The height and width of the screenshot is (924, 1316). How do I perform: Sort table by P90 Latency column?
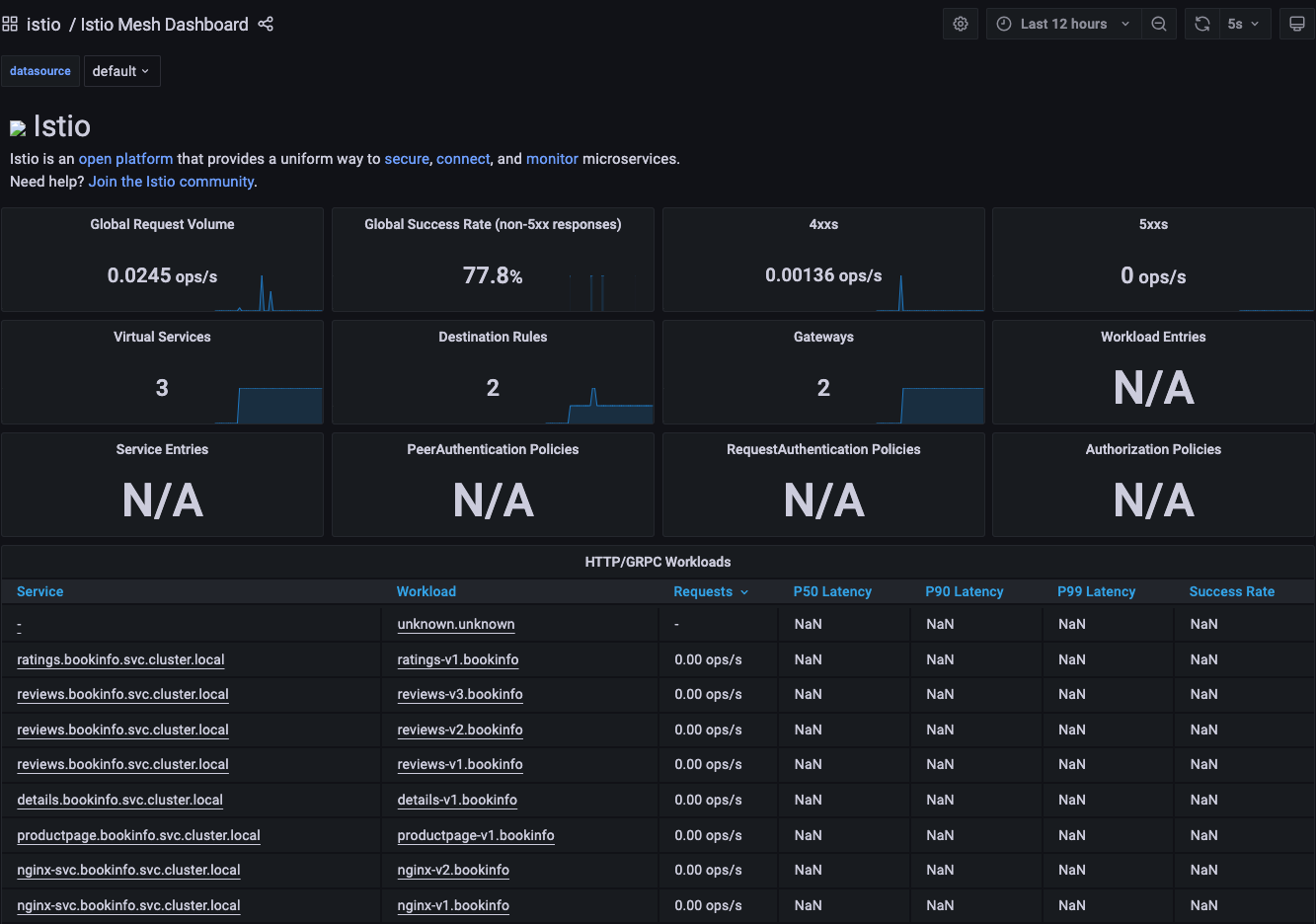tap(965, 591)
